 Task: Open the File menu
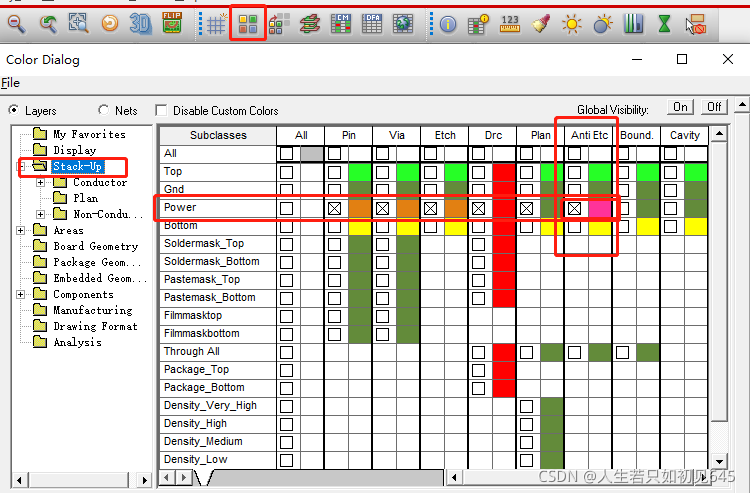10,83
